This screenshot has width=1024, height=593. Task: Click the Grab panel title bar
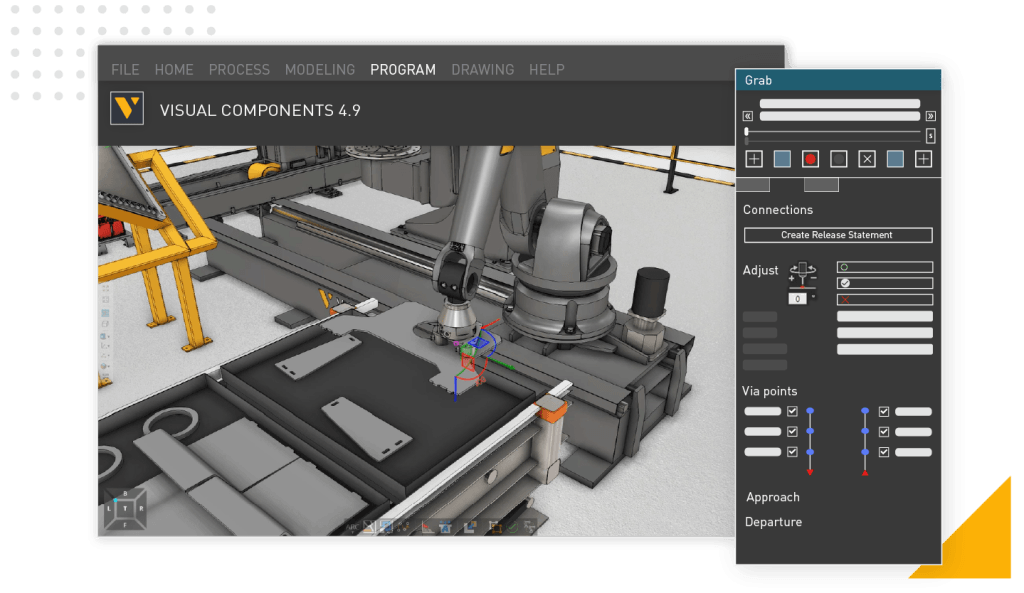839,80
